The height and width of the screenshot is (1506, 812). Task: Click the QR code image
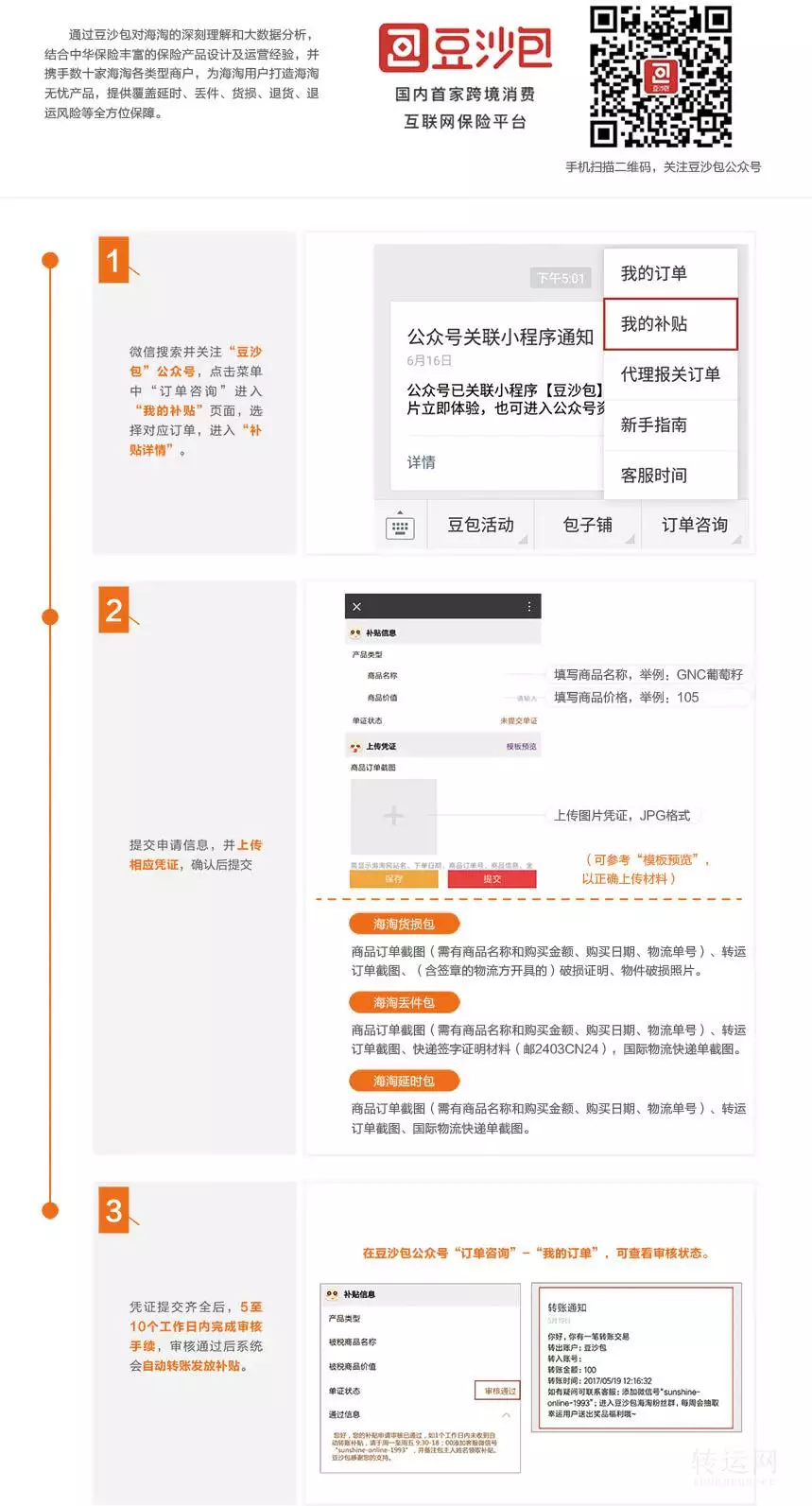[661, 77]
